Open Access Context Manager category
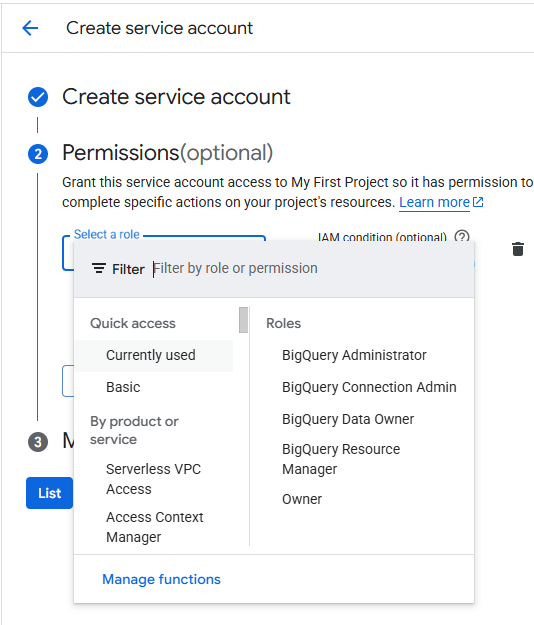The width and height of the screenshot is (534, 625). pos(154,527)
